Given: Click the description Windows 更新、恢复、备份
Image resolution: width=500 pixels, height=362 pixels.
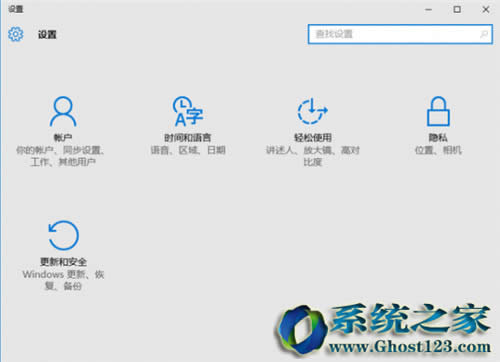Looking at the screenshot, I should [63, 280].
